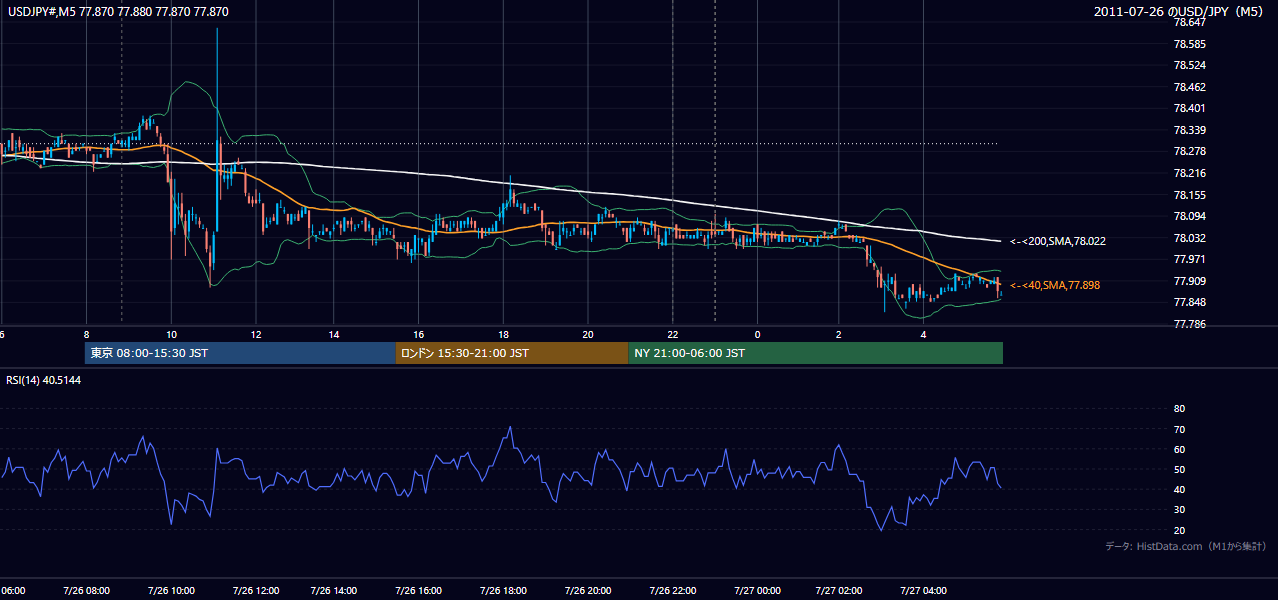Click hour marker 10 below price chart

(171, 334)
